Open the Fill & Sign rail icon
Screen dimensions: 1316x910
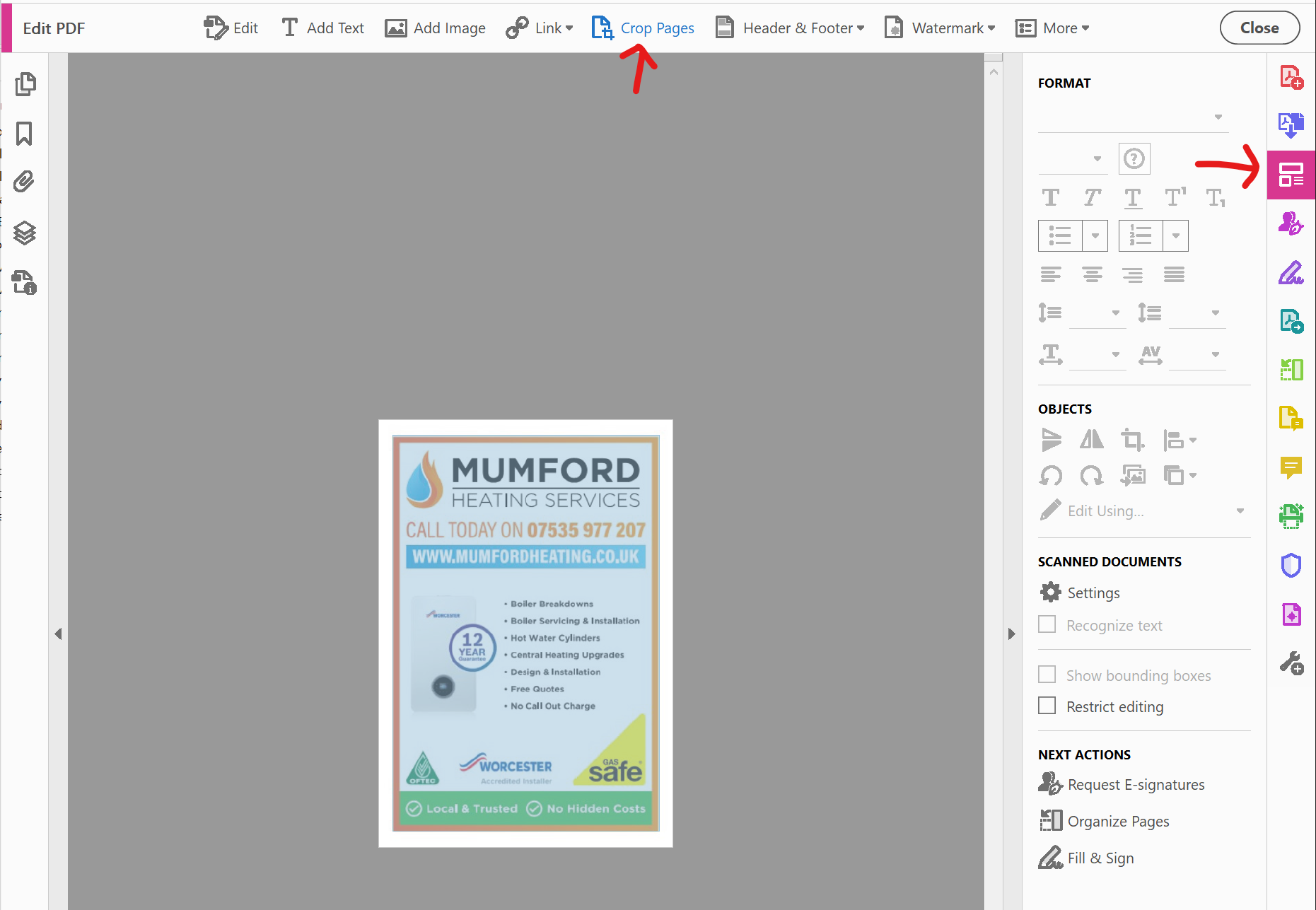1291,272
